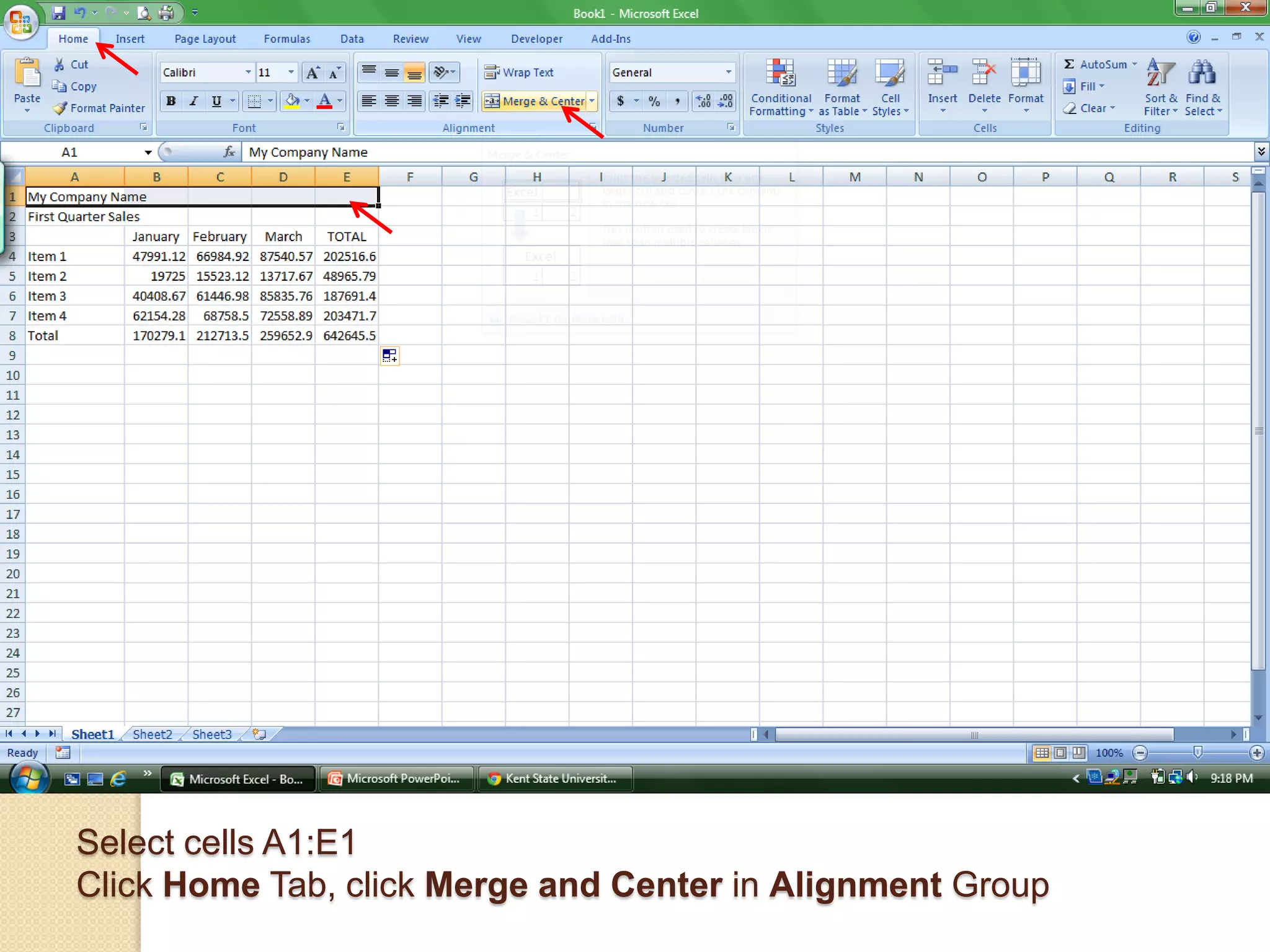Image resolution: width=1270 pixels, height=952 pixels.
Task: Open Find & Select options
Action: click(x=1203, y=87)
